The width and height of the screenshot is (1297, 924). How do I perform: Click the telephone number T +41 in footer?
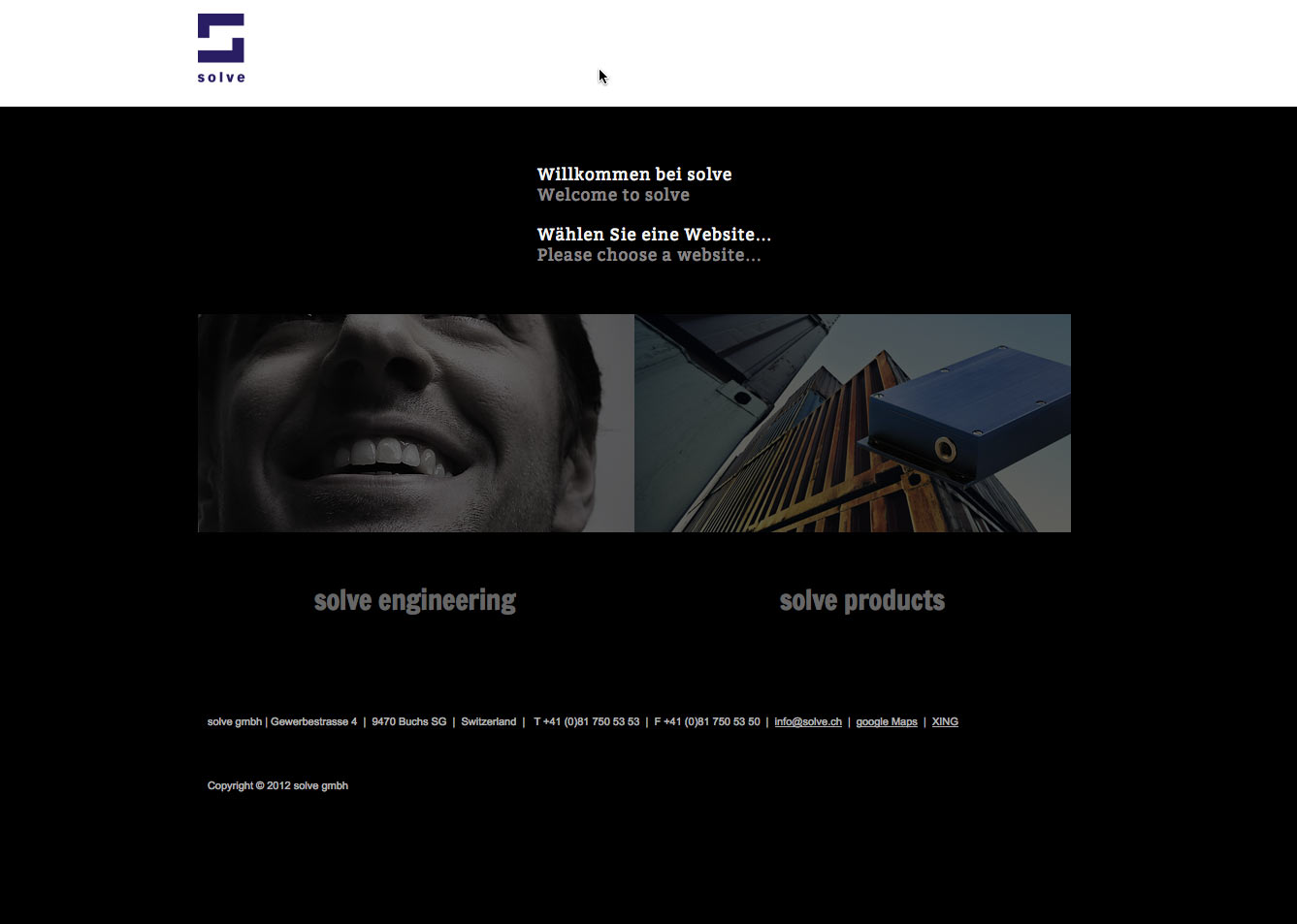coord(587,721)
